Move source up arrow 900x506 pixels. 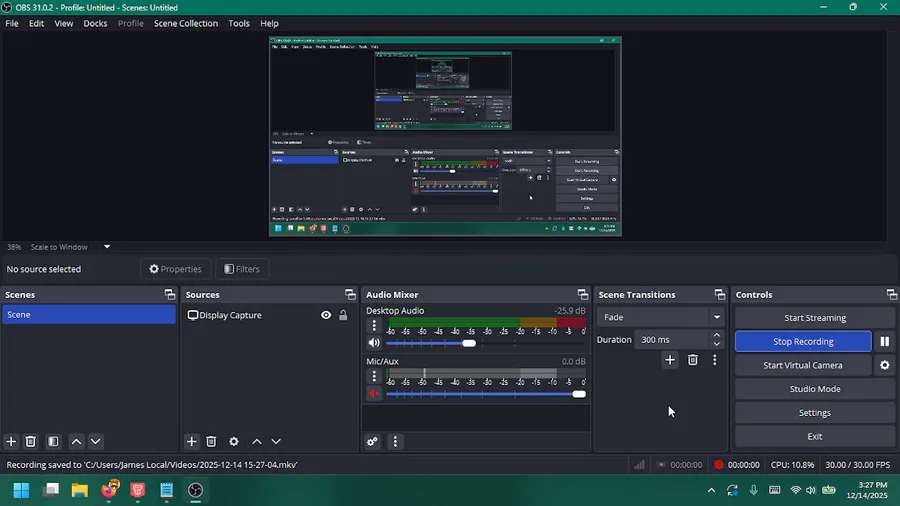click(x=257, y=441)
